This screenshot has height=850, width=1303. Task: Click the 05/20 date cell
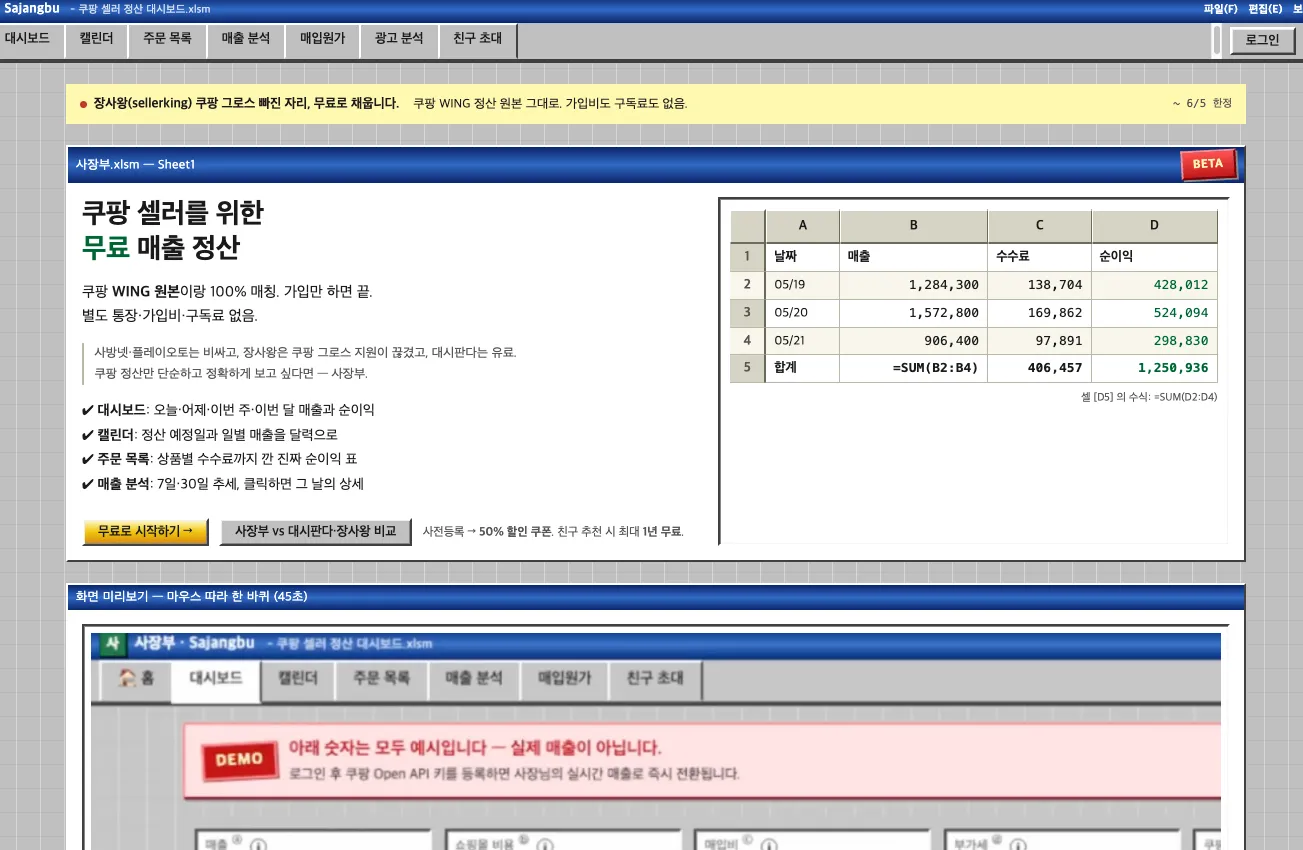click(802, 312)
